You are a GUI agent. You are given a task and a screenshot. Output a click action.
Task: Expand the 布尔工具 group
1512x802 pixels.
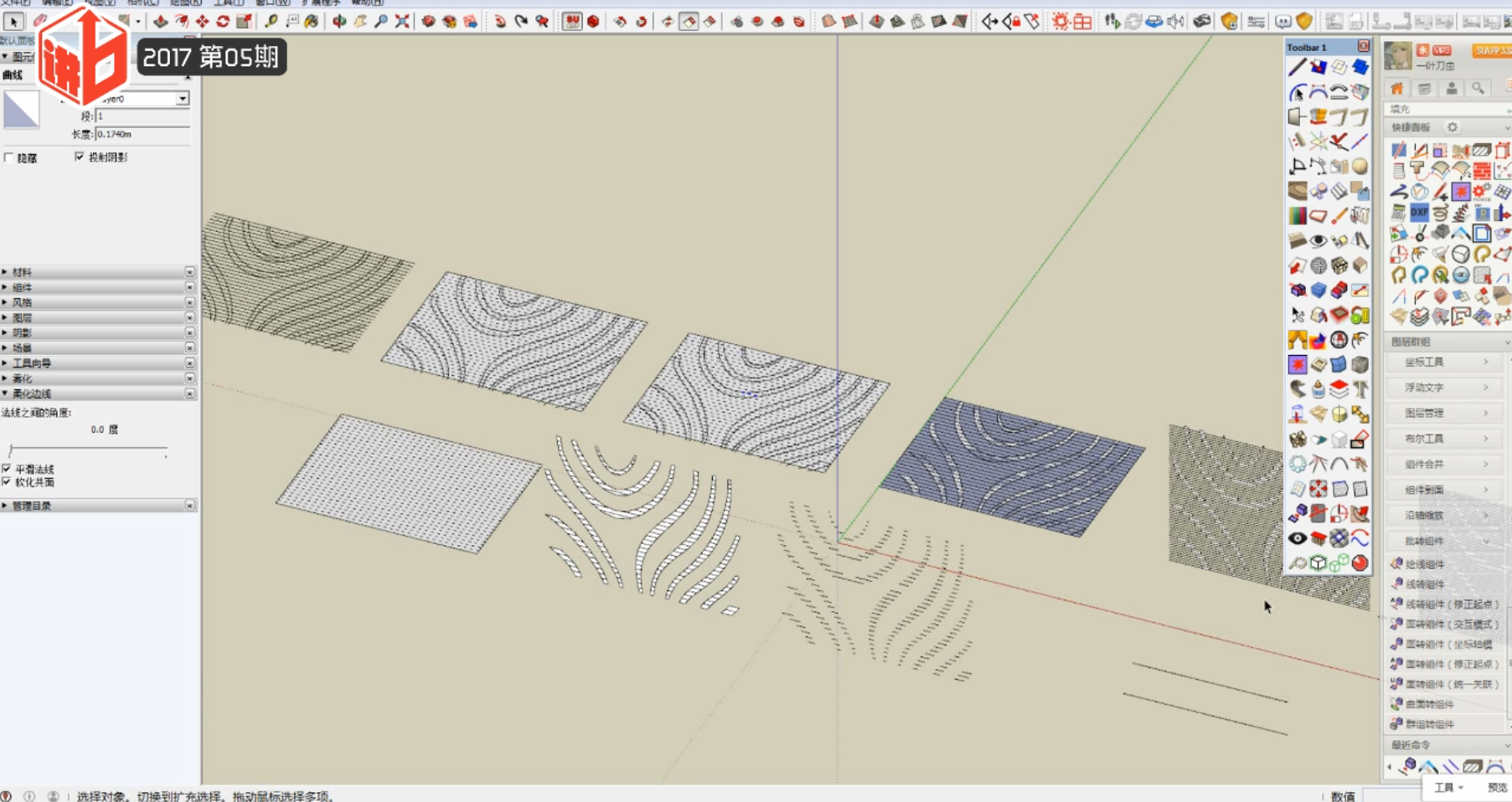coord(1446,439)
